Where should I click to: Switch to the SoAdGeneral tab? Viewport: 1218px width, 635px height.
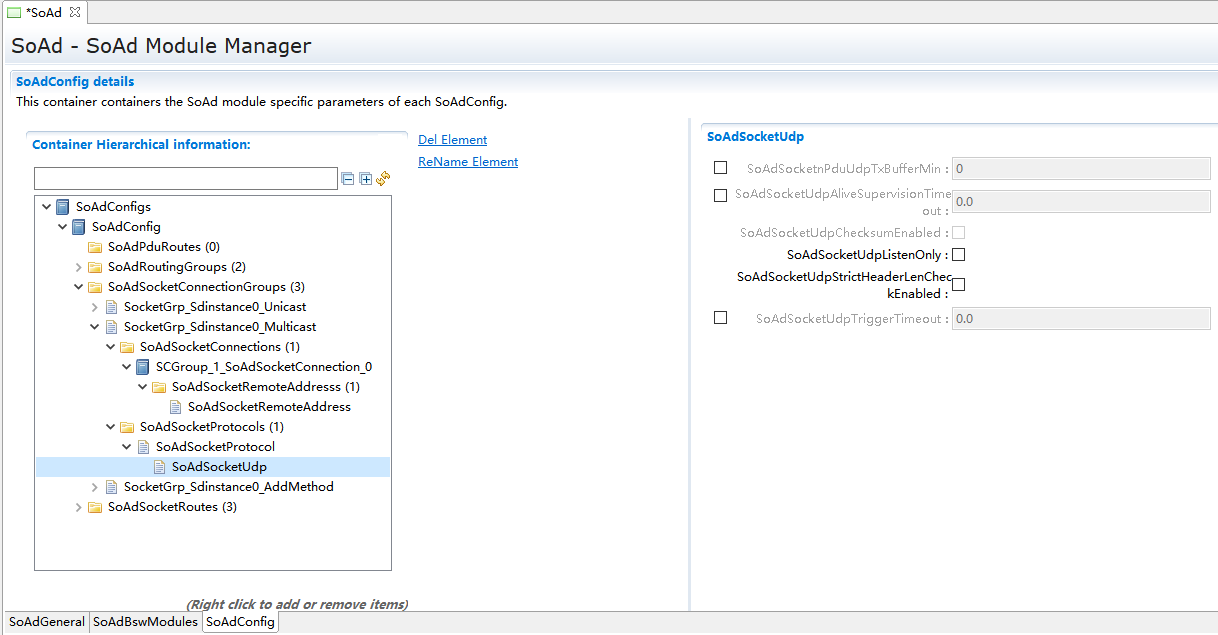pos(47,622)
